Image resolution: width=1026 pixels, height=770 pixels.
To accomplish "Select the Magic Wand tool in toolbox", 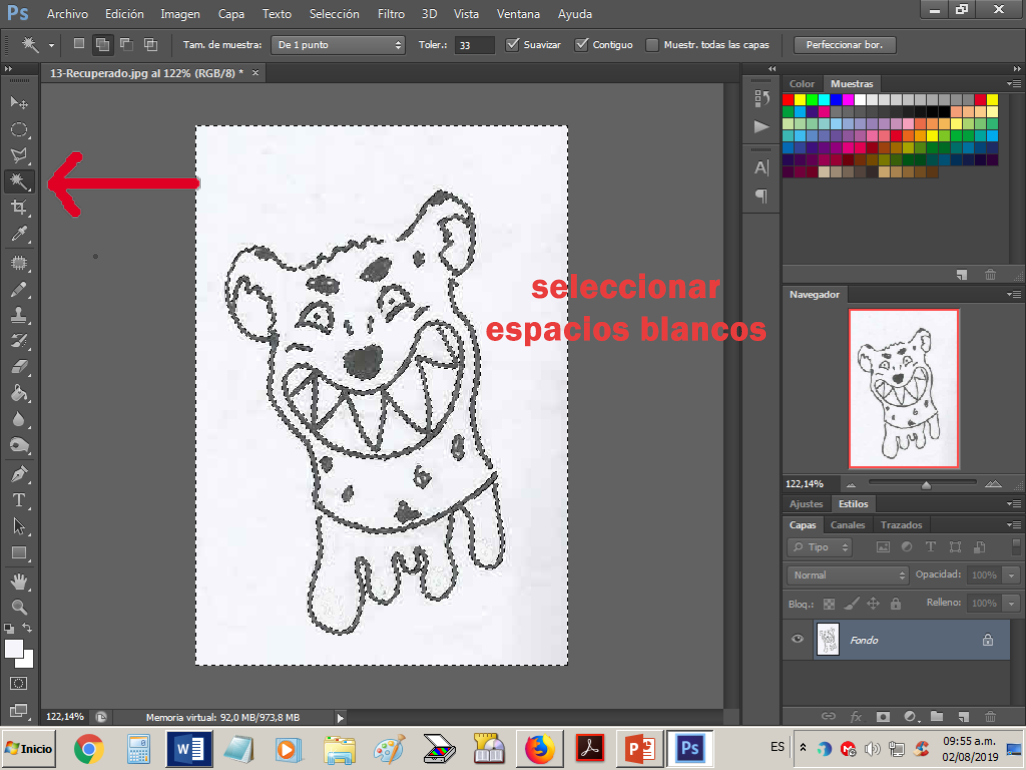I will pos(19,181).
